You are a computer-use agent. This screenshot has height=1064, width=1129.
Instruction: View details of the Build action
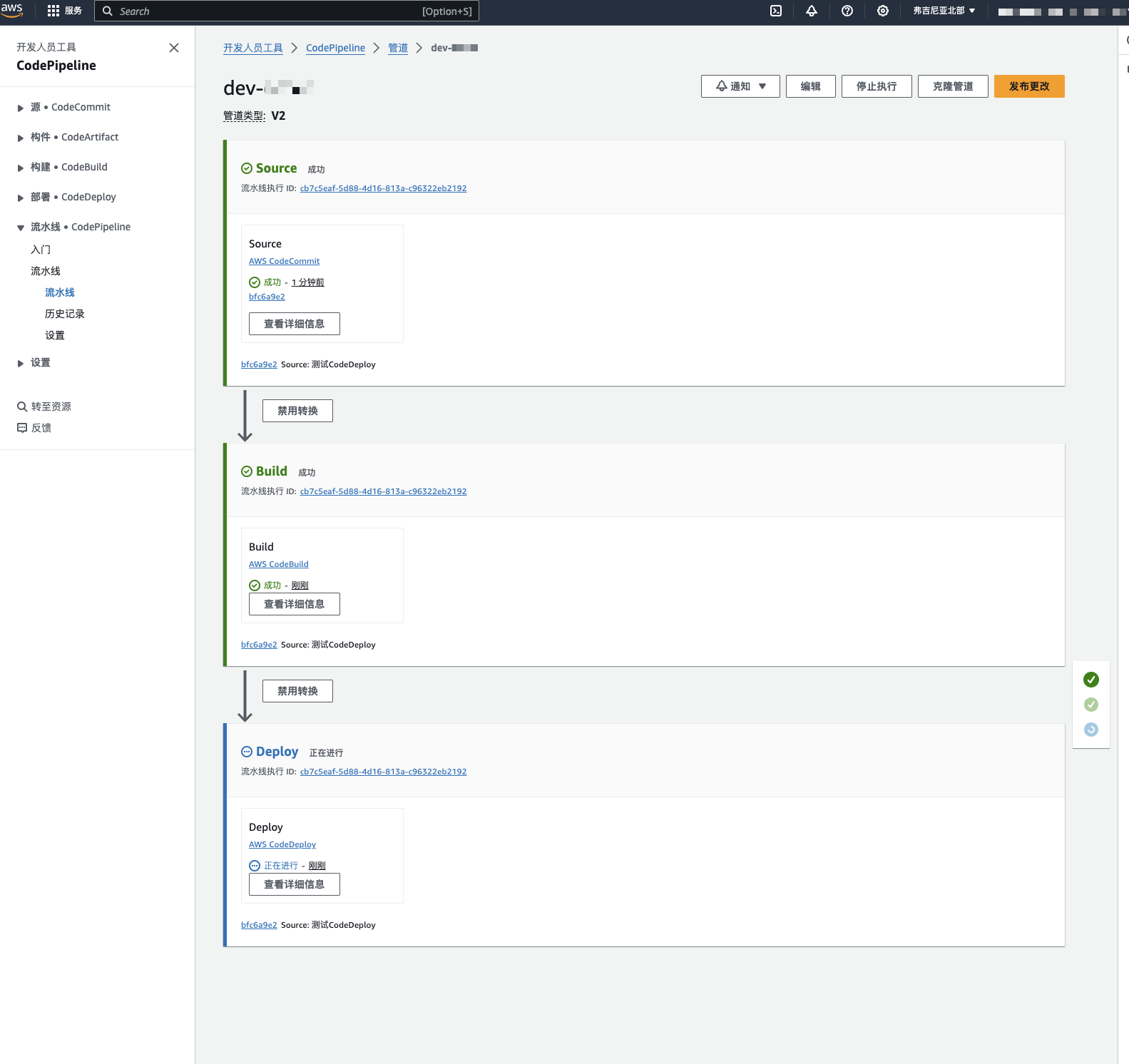tap(295, 604)
